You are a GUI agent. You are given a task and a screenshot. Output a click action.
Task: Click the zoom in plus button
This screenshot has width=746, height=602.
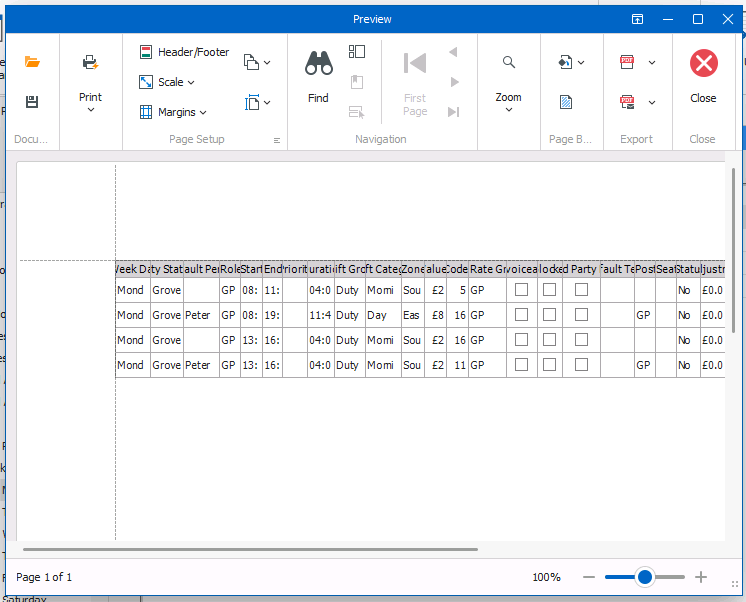(x=700, y=577)
